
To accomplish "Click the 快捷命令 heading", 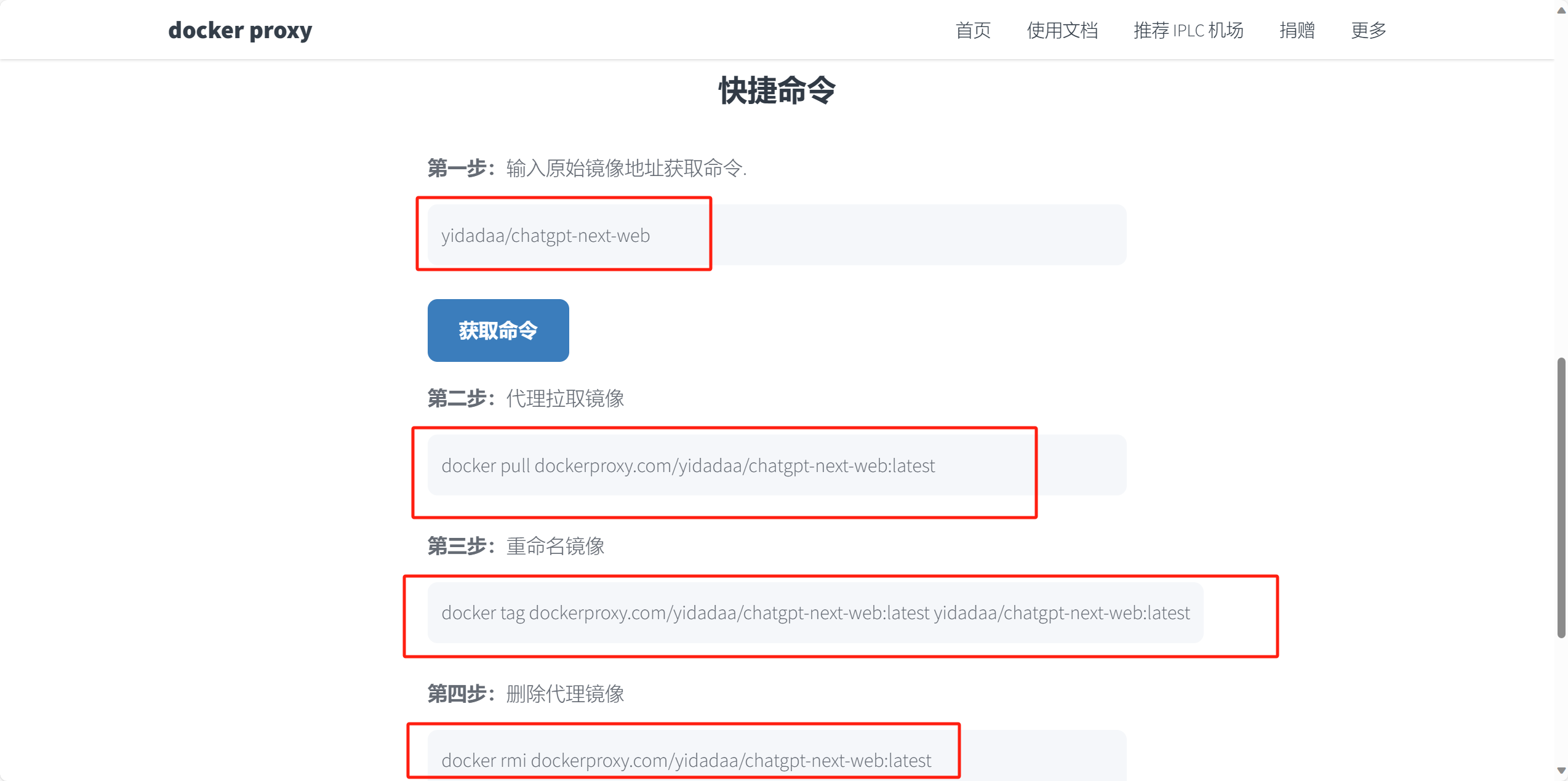I will 777,90.
